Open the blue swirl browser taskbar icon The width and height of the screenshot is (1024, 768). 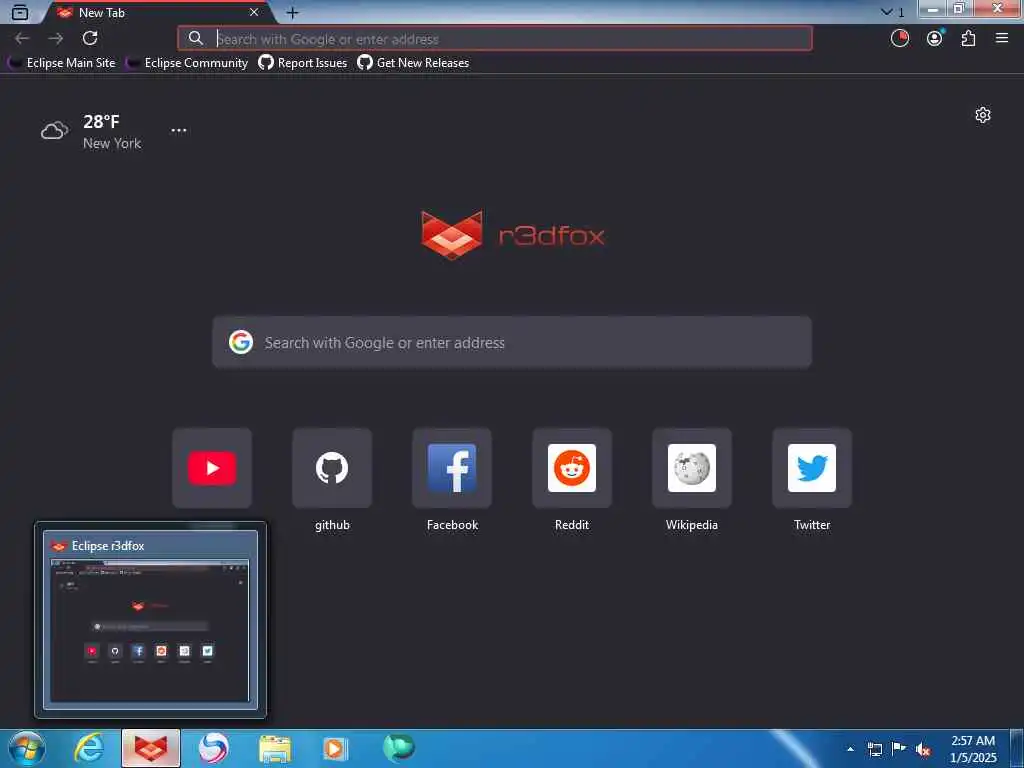(213, 748)
